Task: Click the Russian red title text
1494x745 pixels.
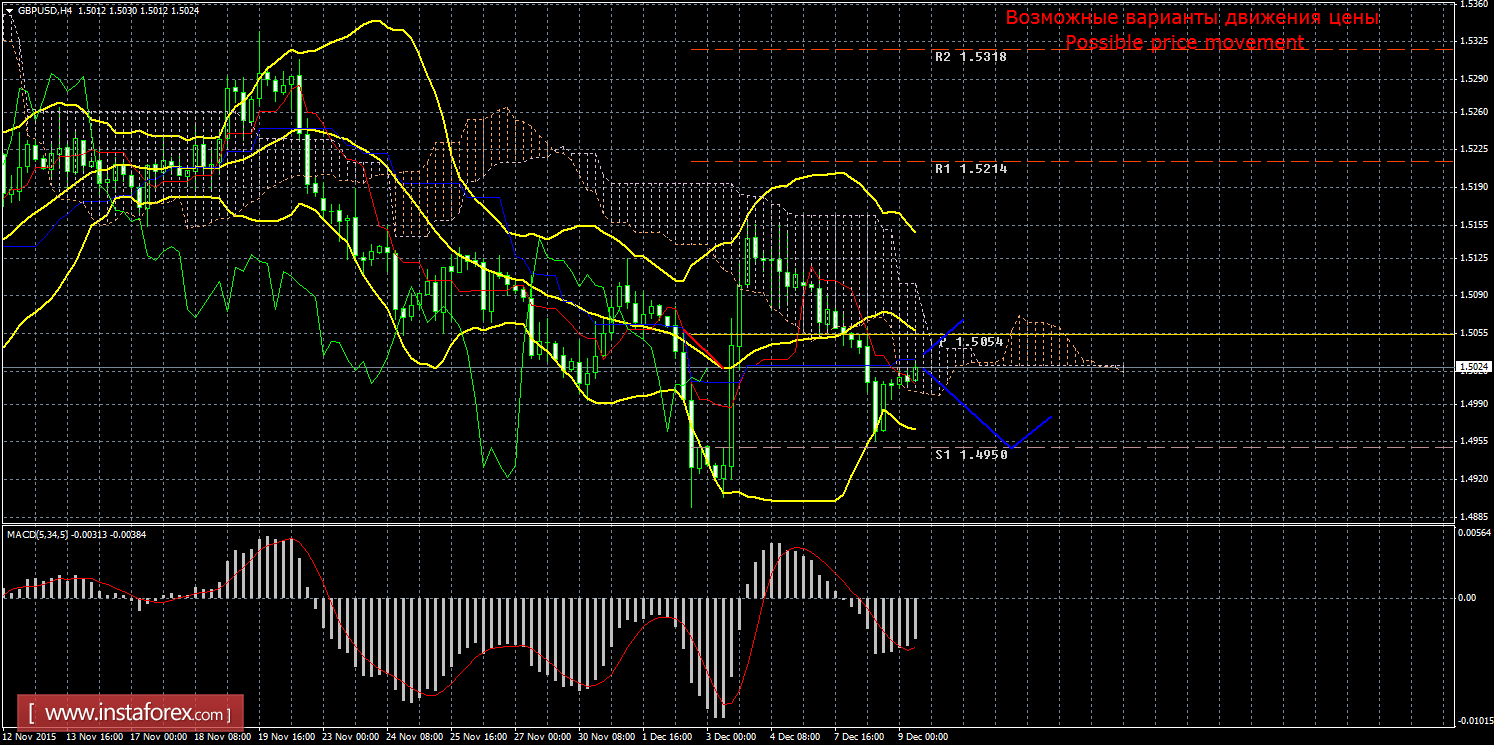Action: 1192,18
